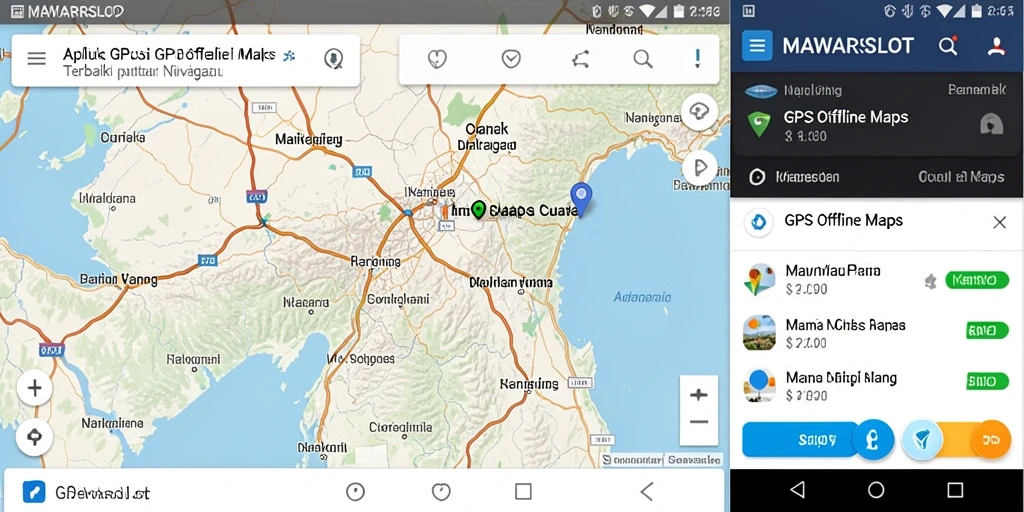Click the compass circle icon in bottom bar
Viewport: 1024px width, 512px height.
click(355, 491)
